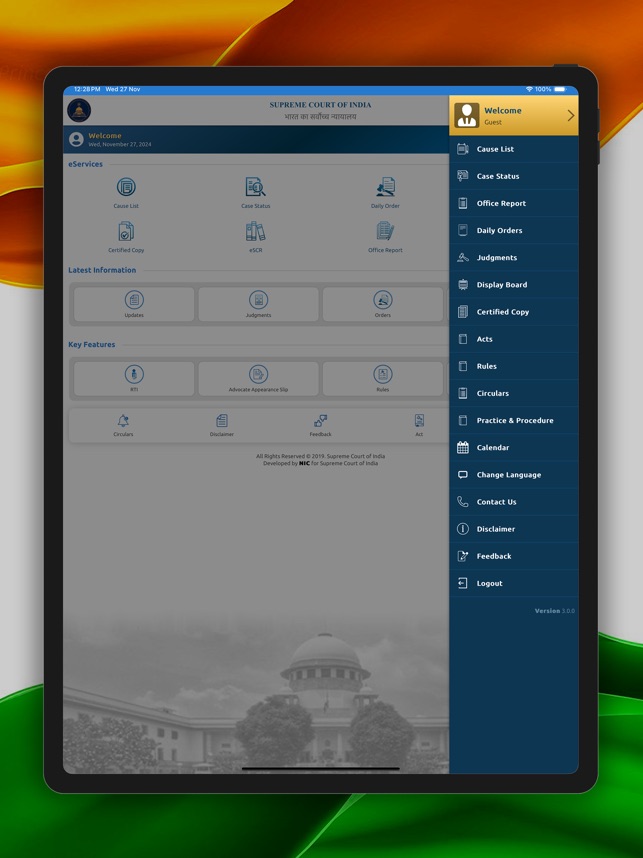The height and width of the screenshot is (858, 643).
Task: Select Case Status in side menu
Action: tap(513, 176)
